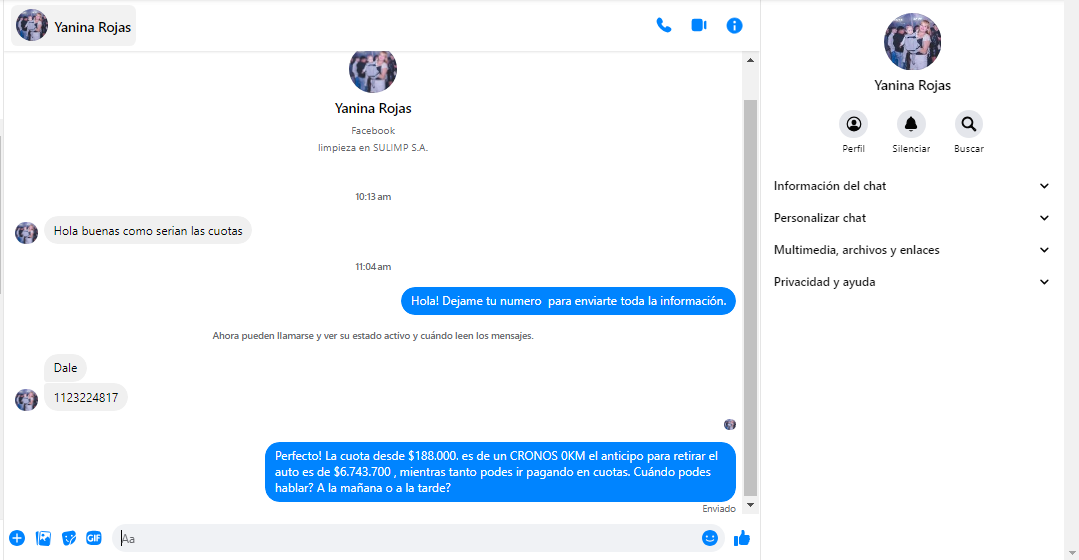Silenciar this conversation's notifications
The image size is (1079, 560).
911,132
